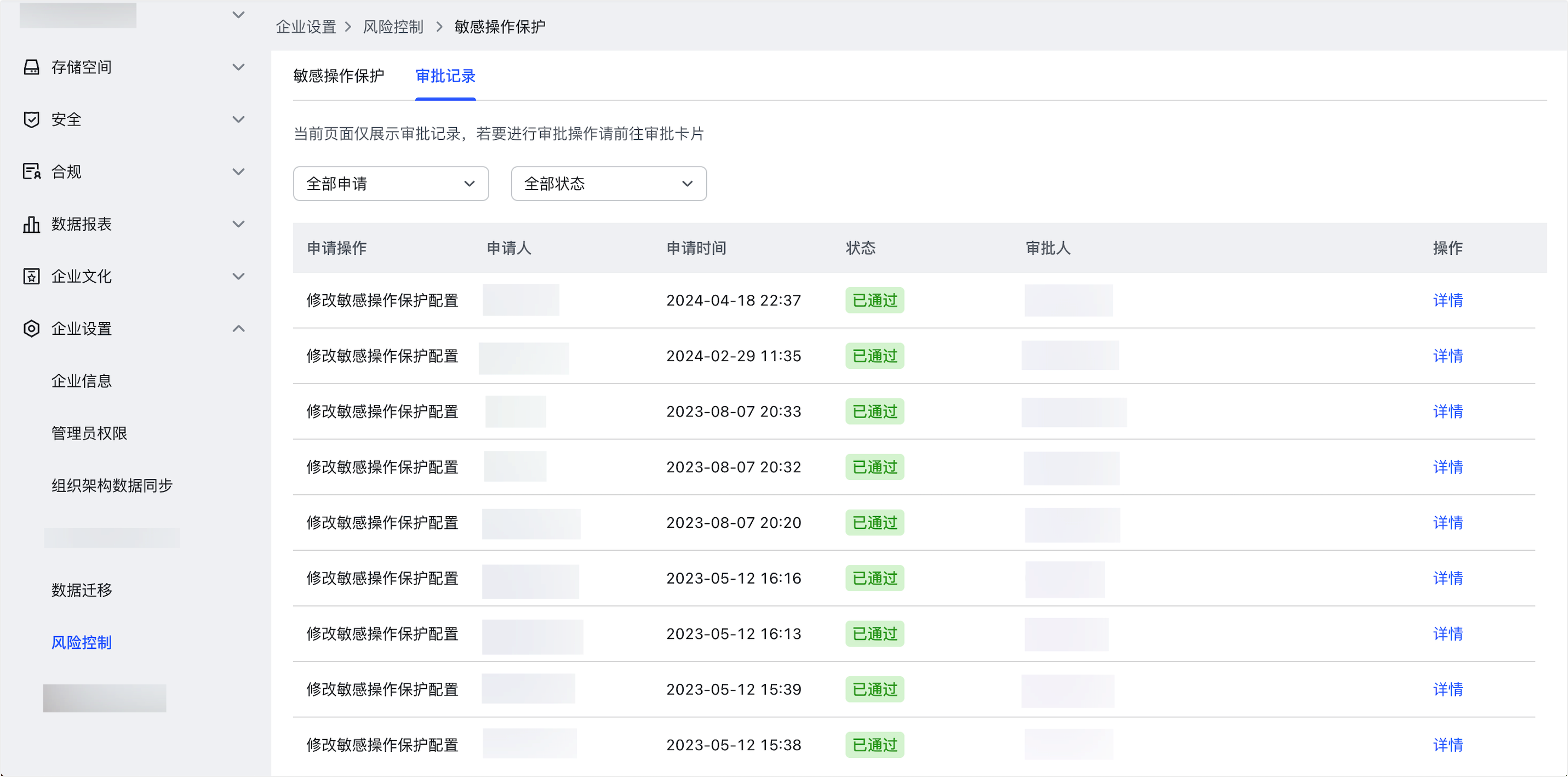This screenshot has height=777, width=1568.
Task: Click 已通过 status of 2024-04-18 22:37 row
Action: (875, 301)
